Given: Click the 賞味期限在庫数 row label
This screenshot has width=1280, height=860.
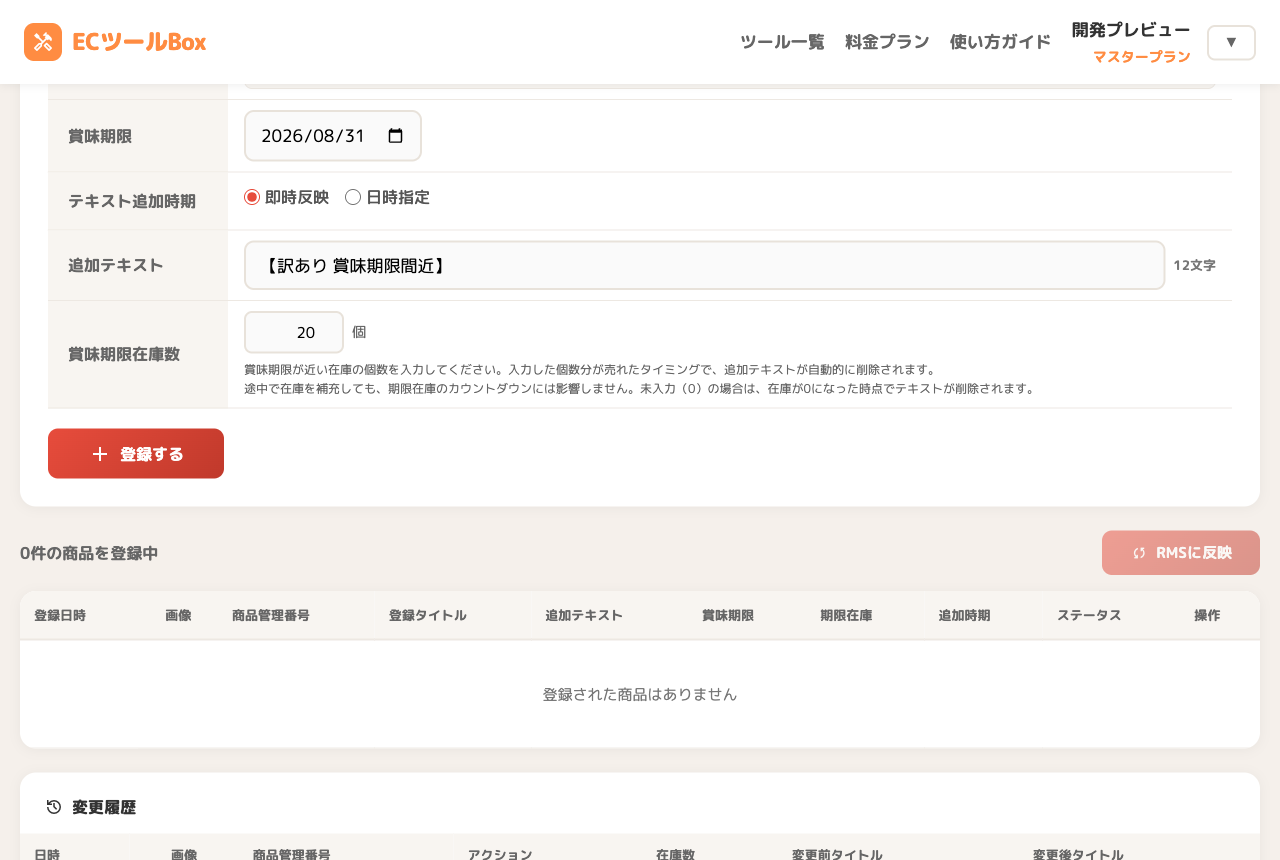Looking at the screenshot, I should (124, 354).
